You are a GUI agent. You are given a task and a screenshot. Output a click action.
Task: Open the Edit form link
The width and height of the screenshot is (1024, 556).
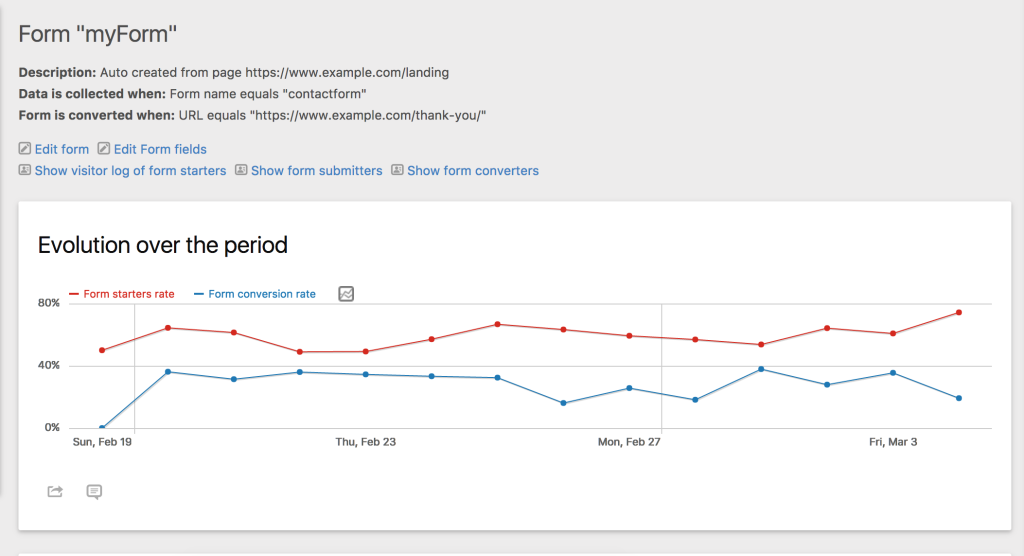click(x=61, y=149)
